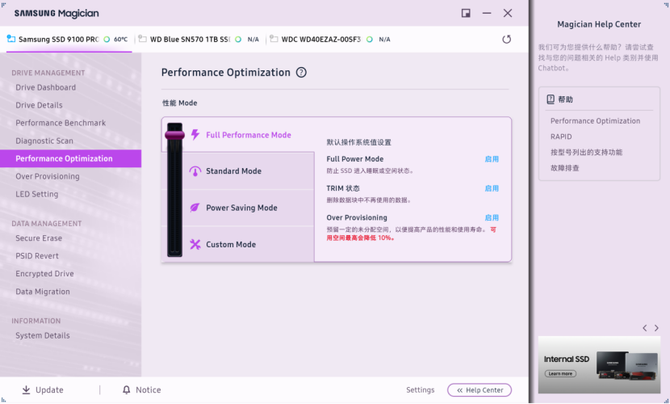Click the 60°C temperature reading
This screenshot has height=404, width=670.
pyautogui.click(x=120, y=39)
